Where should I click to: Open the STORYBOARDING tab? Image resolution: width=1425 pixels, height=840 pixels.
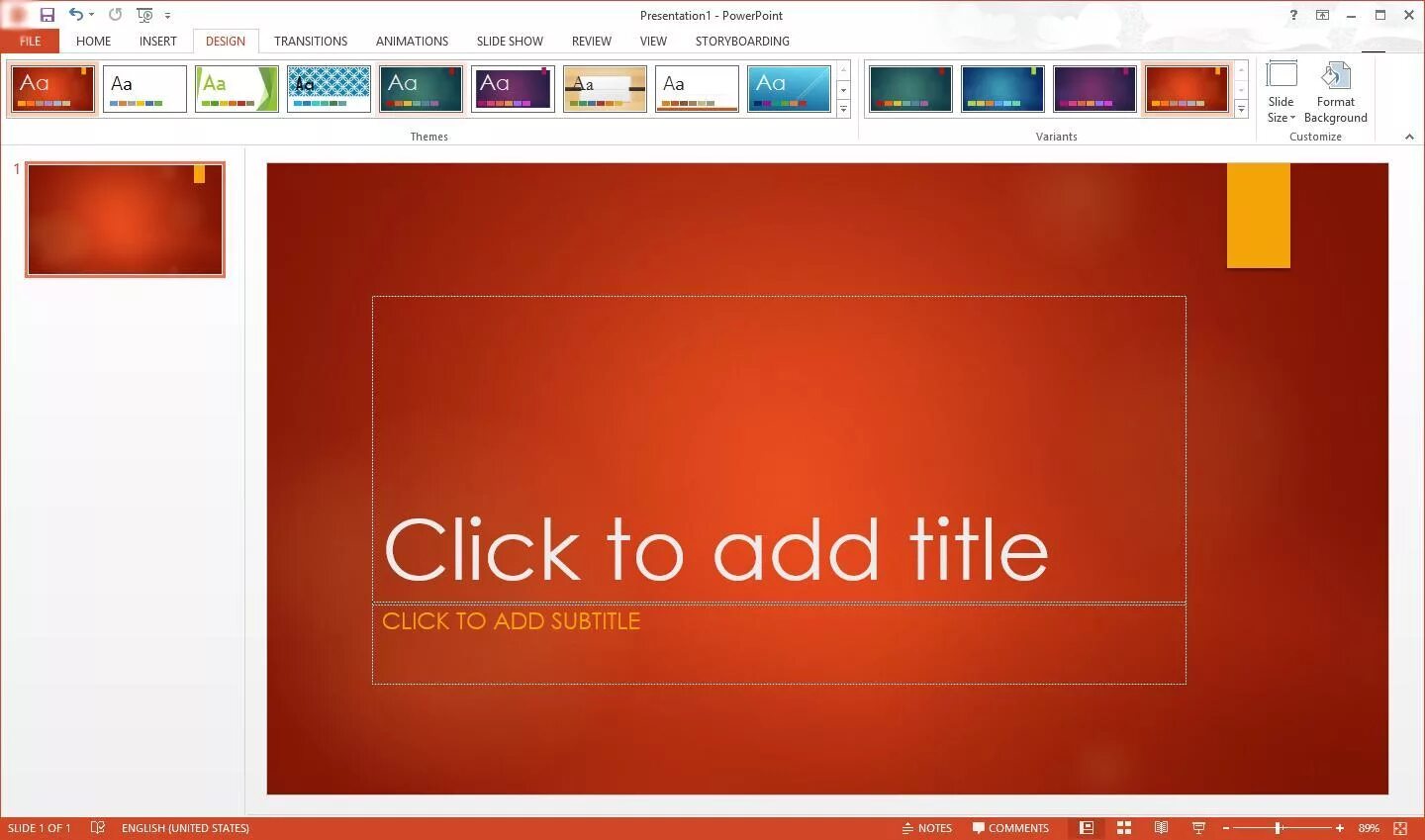pos(742,41)
